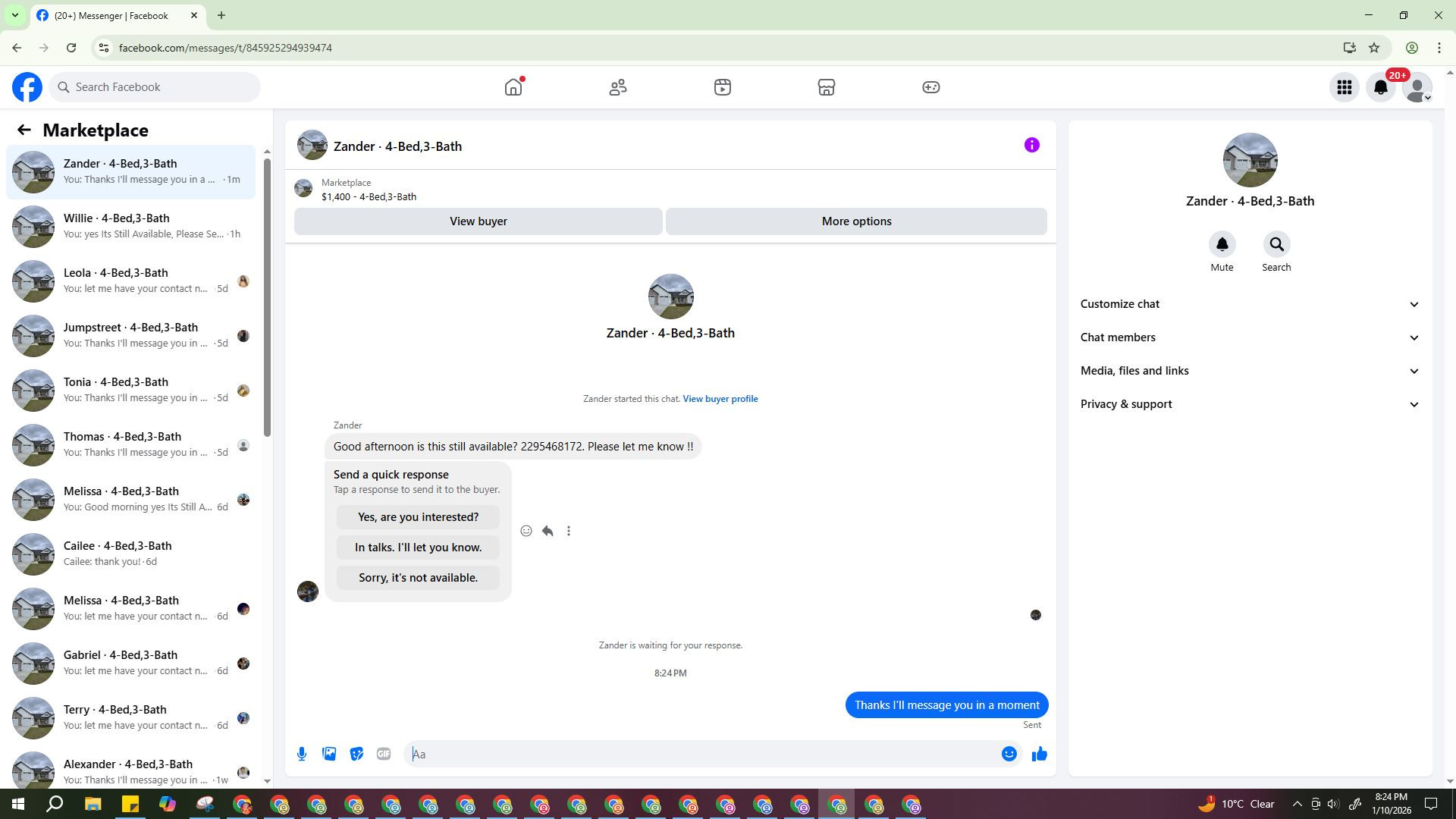
Task: Send a thumbs-up like
Action: pyautogui.click(x=1039, y=754)
